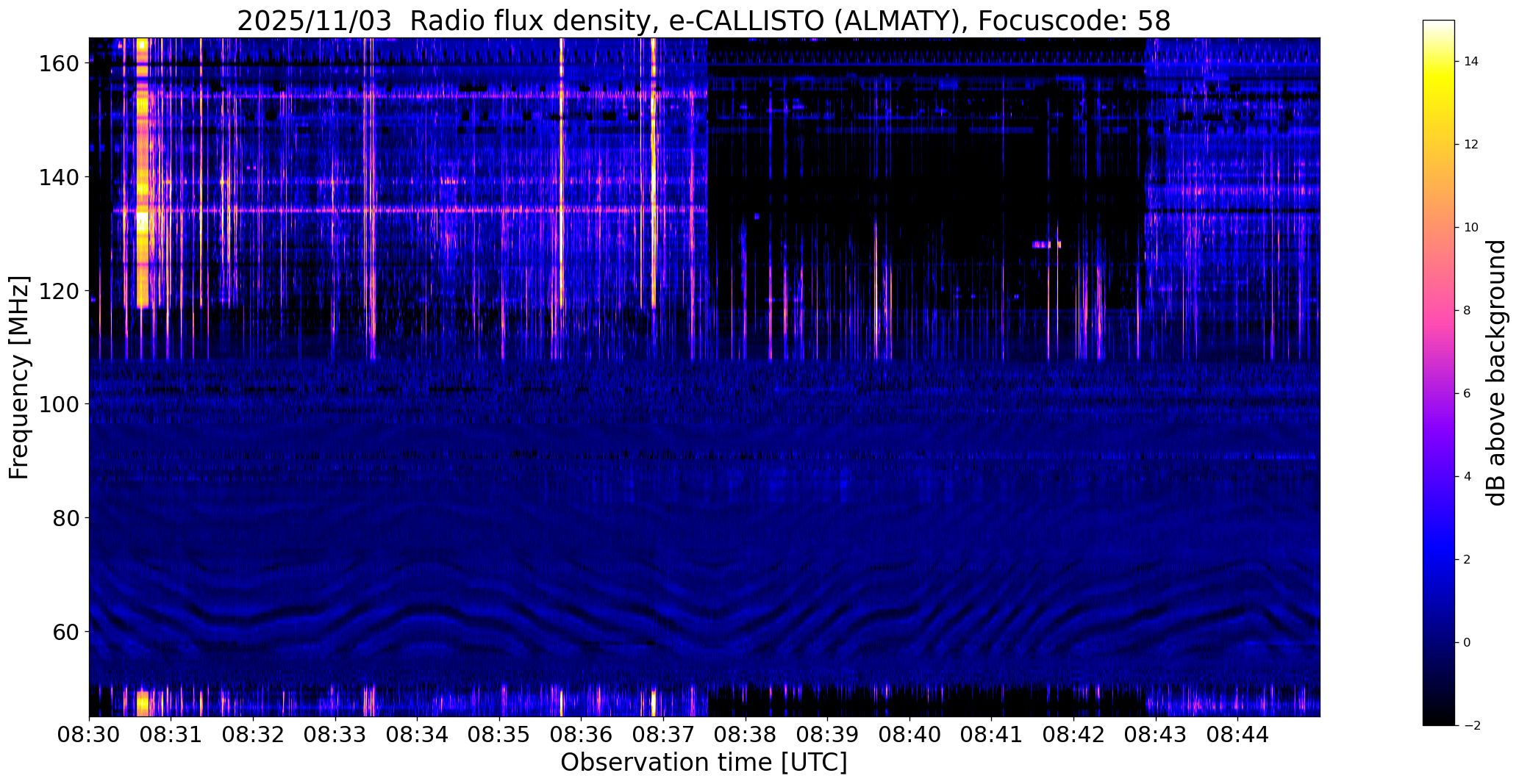
Task: Click the colorbar tick value 4
Action: (1467, 477)
